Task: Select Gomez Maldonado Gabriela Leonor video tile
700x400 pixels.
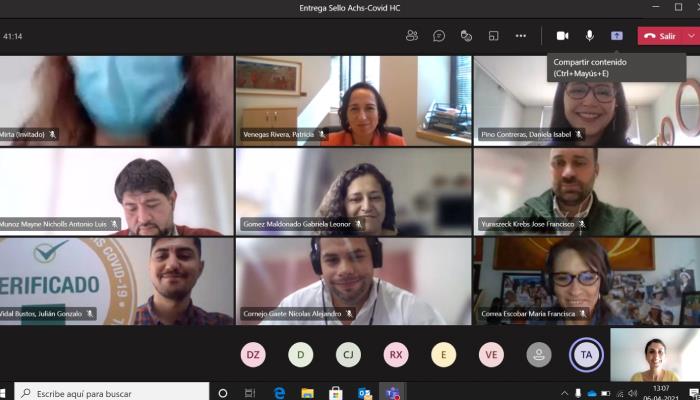Action: pos(353,192)
